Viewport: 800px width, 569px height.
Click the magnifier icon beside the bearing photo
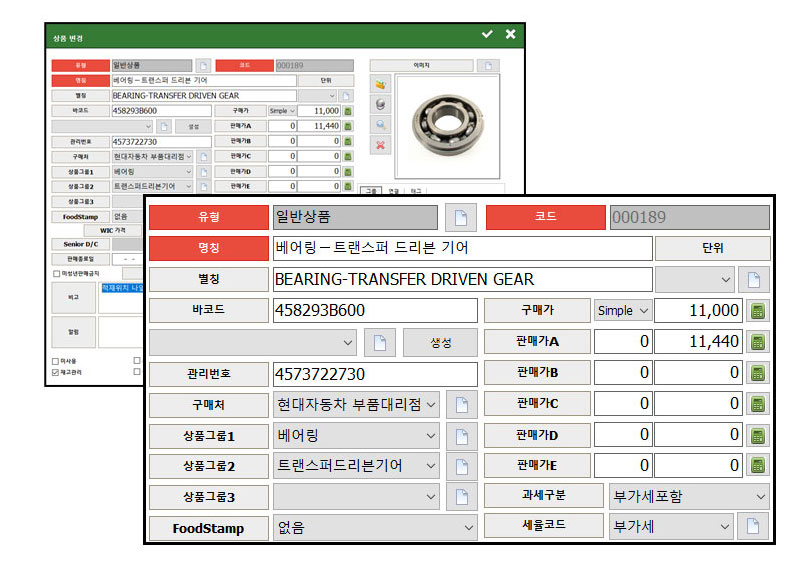380,125
